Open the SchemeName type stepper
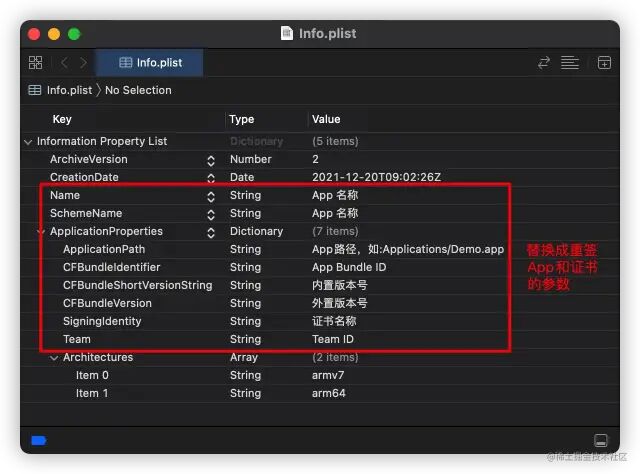The height and width of the screenshot is (474, 640). (x=211, y=215)
